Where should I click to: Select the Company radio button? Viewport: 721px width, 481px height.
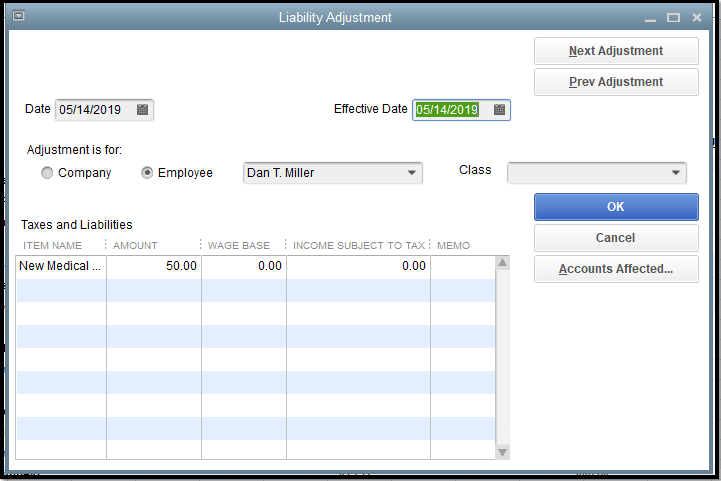pyautogui.click(x=47, y=173)
